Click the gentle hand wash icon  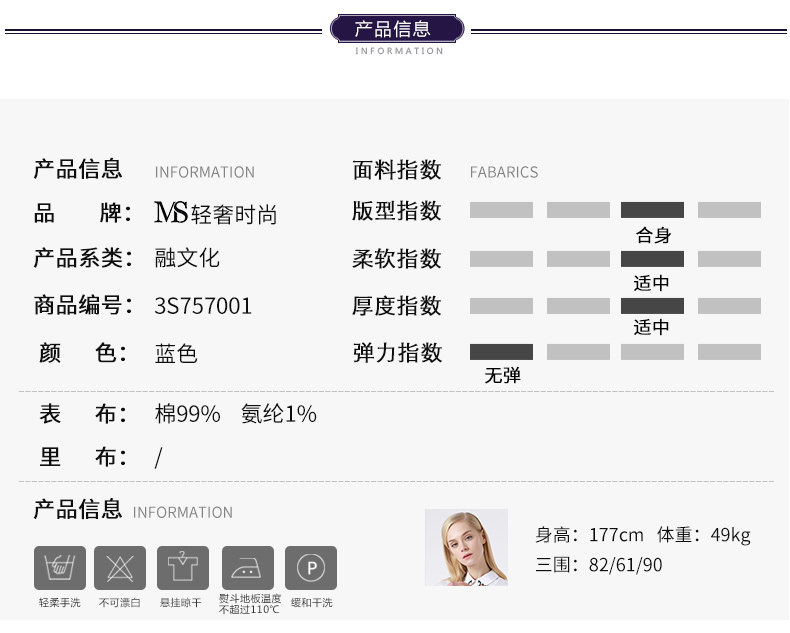[x=59, y=568]
